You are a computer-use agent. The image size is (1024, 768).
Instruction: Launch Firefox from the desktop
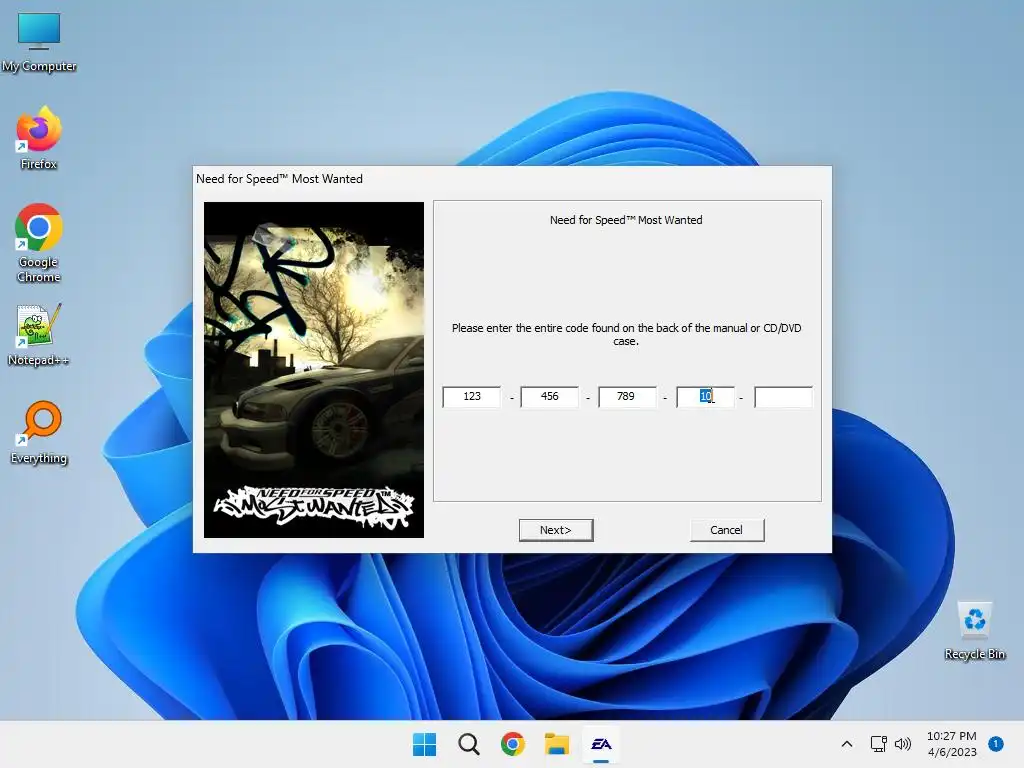pyautogui.click(x=39, y=138)
